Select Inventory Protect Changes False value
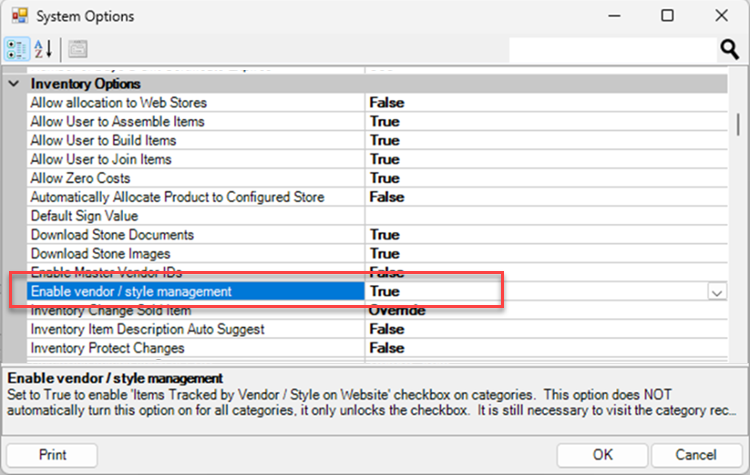 [x=386, y=348]
